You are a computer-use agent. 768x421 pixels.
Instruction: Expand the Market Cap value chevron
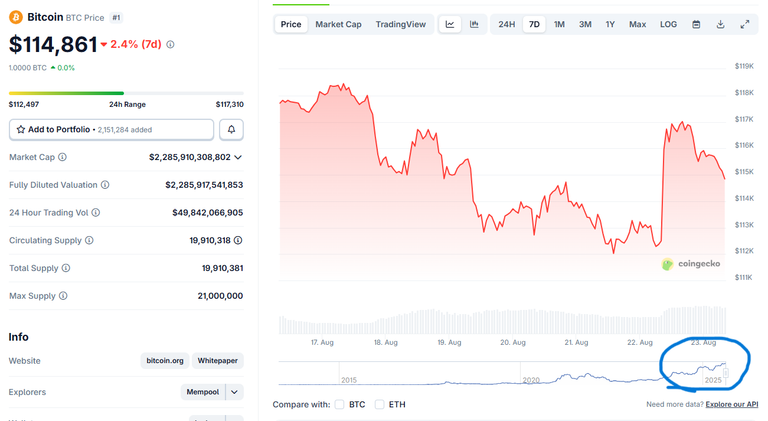point(238,158)
